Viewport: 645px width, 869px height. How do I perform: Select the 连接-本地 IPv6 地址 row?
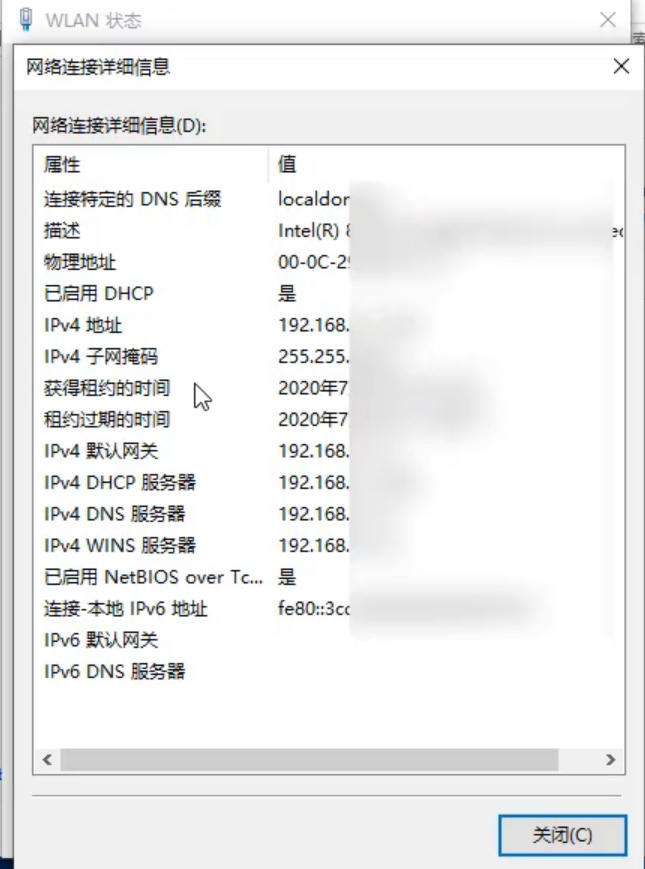(x=329, y=609)
